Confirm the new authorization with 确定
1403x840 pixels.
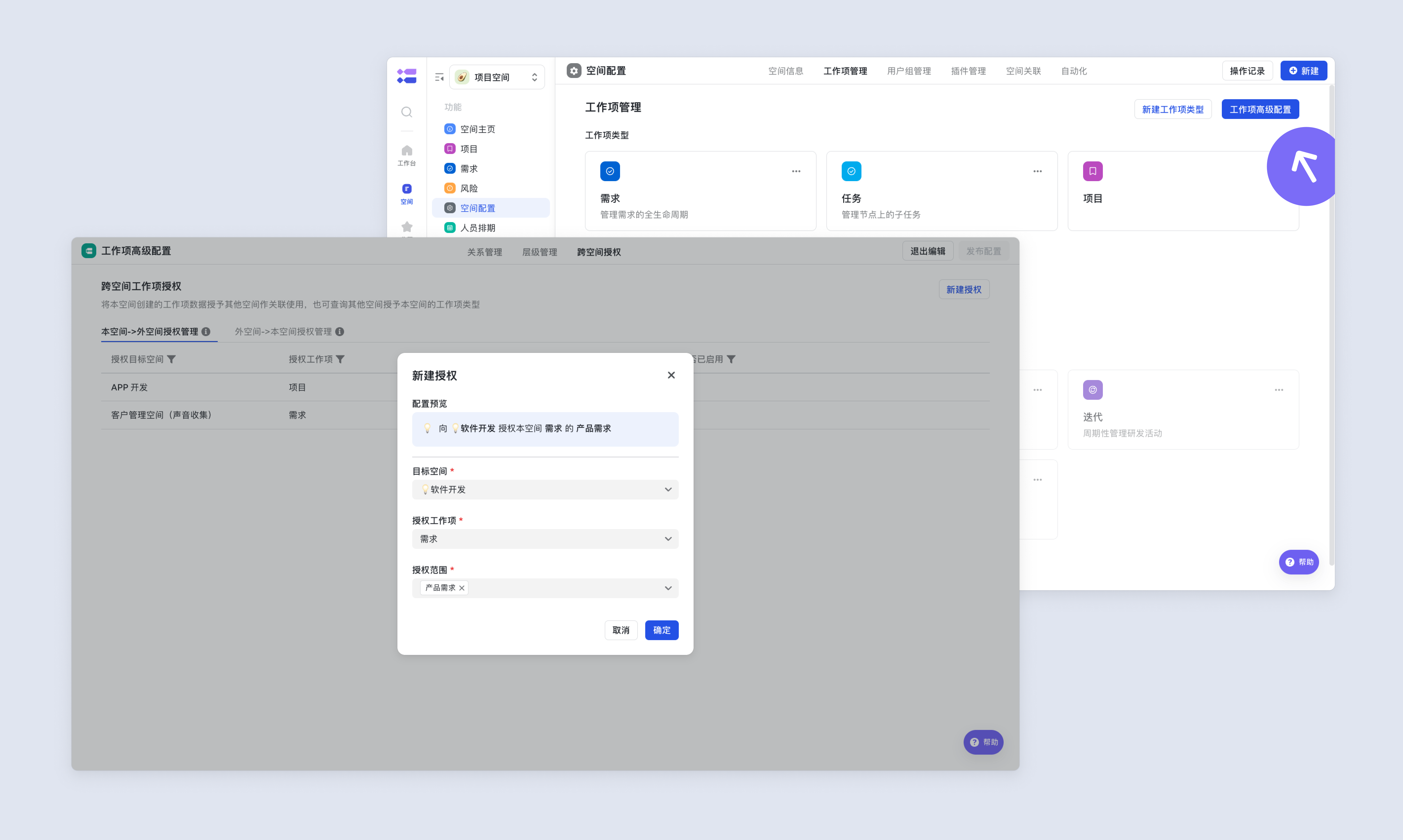pyautogui.click(x=661, y=630)
